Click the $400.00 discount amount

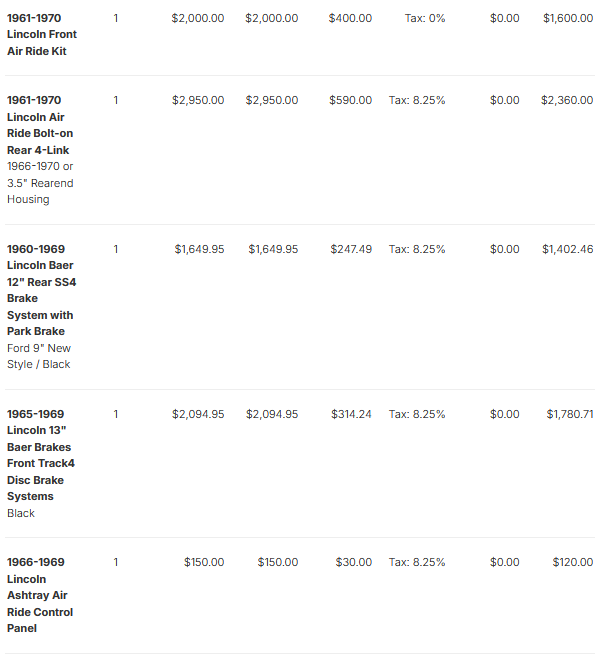[x=350, y=18]
